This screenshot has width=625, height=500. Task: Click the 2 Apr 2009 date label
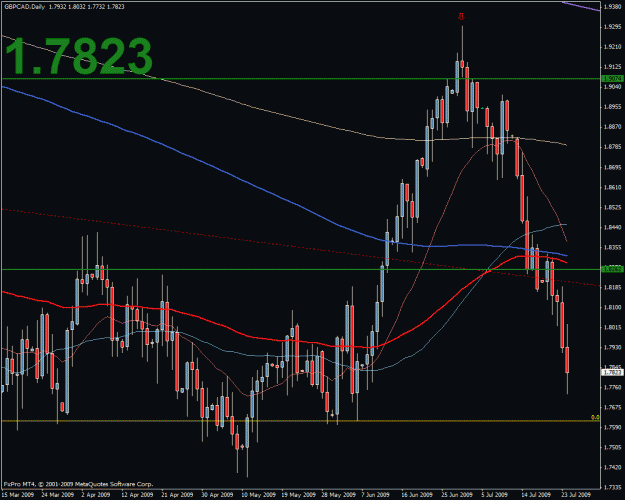tap(96, 495)
